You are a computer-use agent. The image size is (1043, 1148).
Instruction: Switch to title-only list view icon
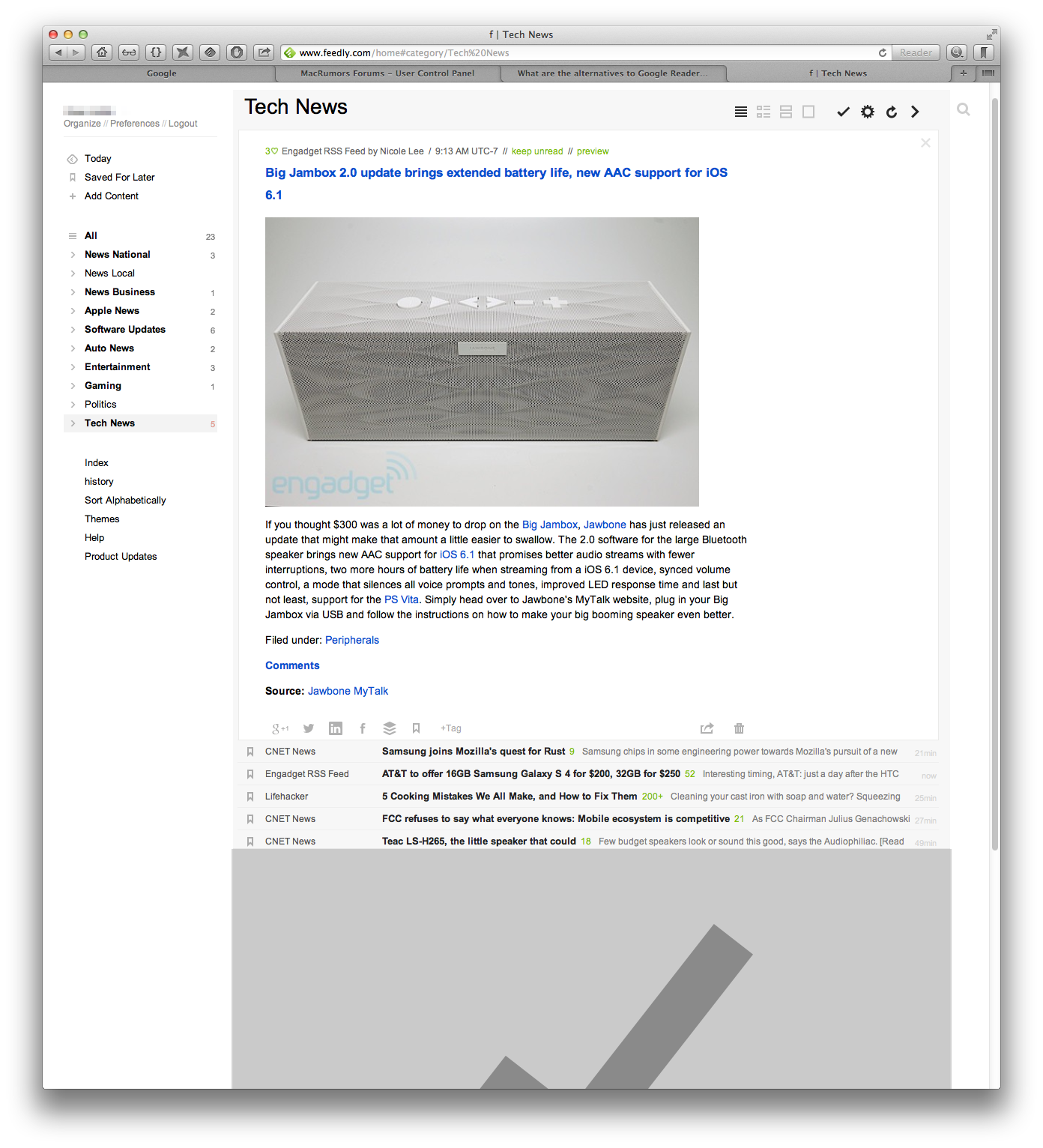[x=741, y=112]
